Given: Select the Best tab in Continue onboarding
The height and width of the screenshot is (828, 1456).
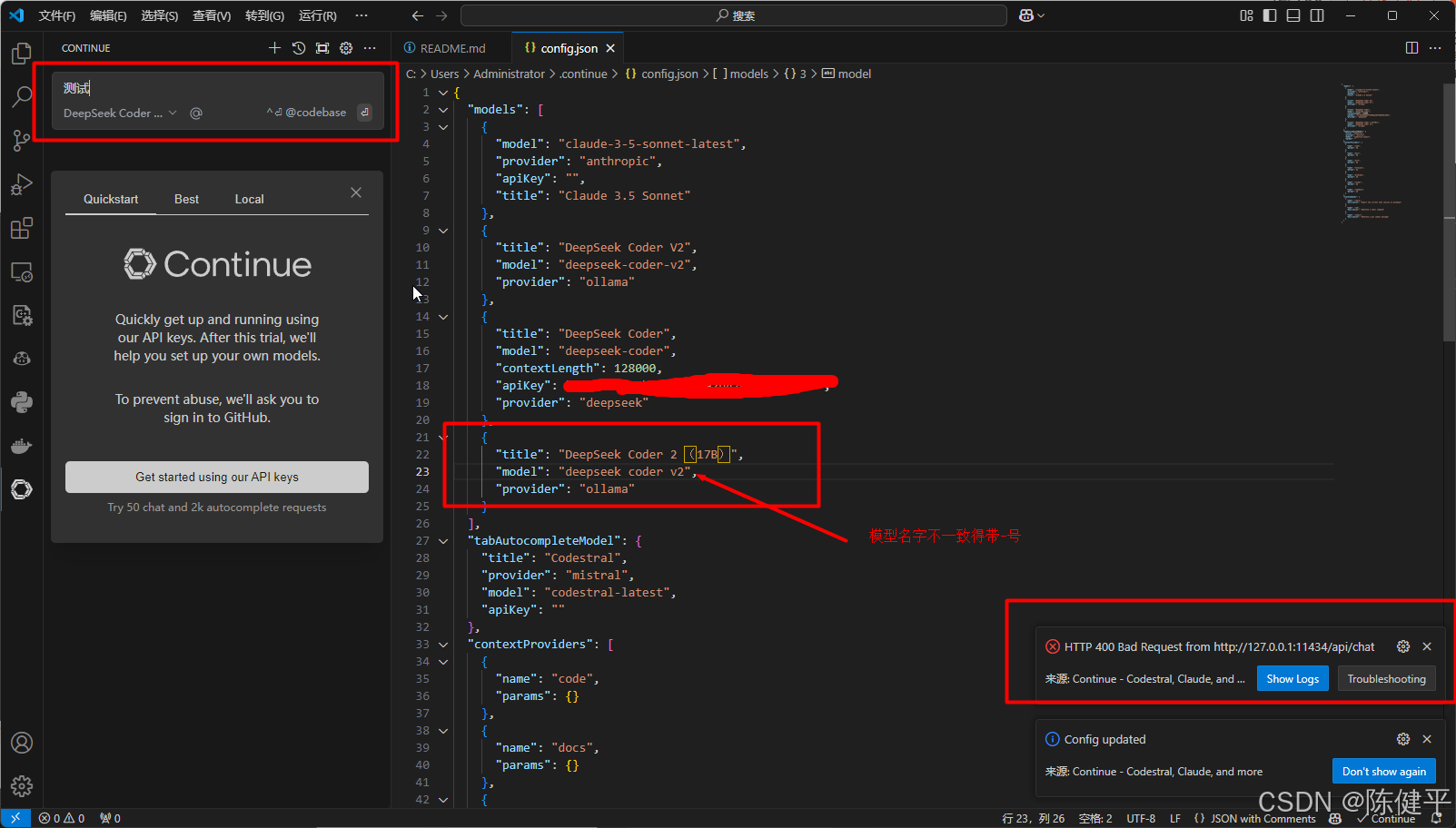Looking at the screenshot, I should point(186,199).
